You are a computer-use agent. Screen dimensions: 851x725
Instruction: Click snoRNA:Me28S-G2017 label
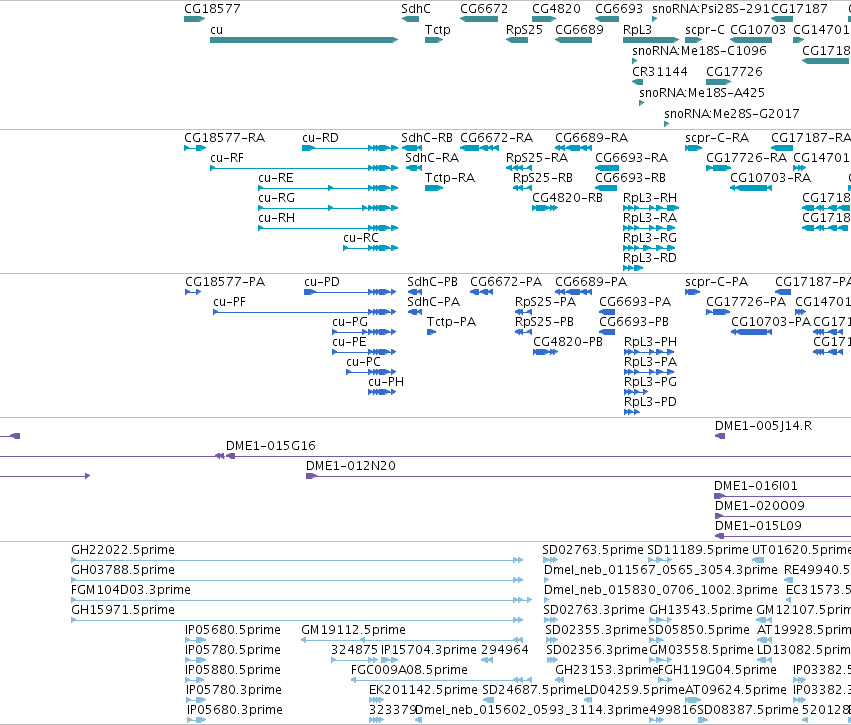[x=732, y=114]
